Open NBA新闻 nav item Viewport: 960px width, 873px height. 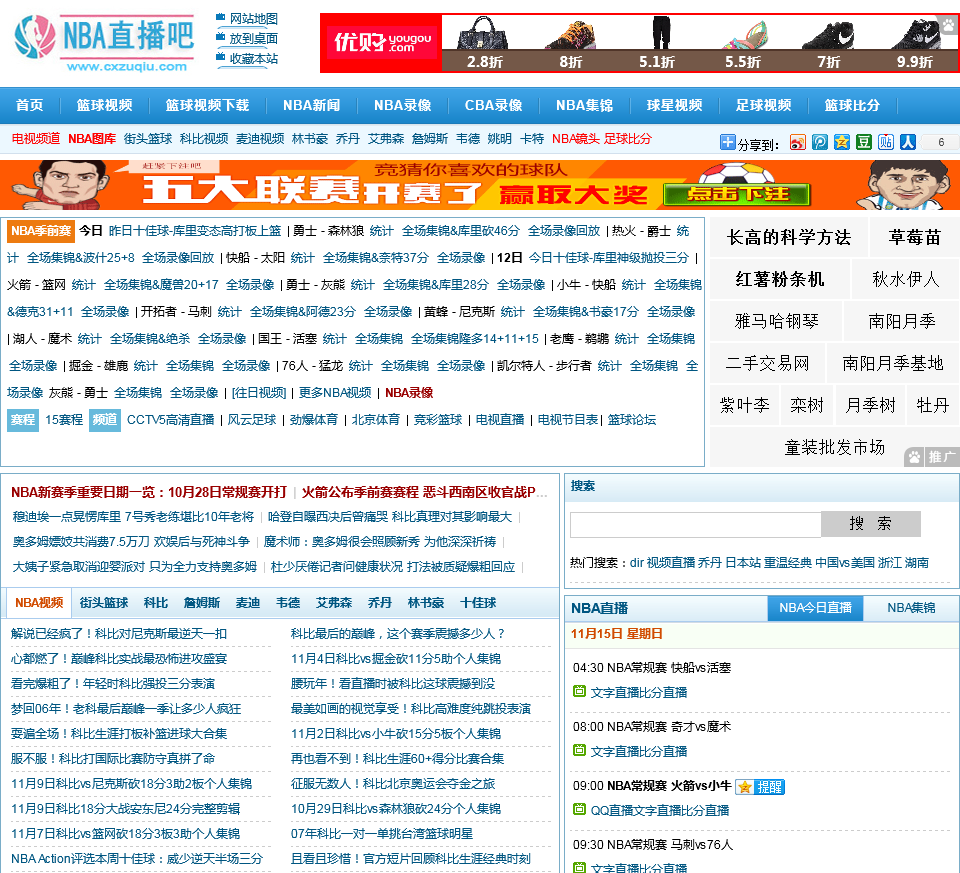pyautogui.click(x=312, y=105)
